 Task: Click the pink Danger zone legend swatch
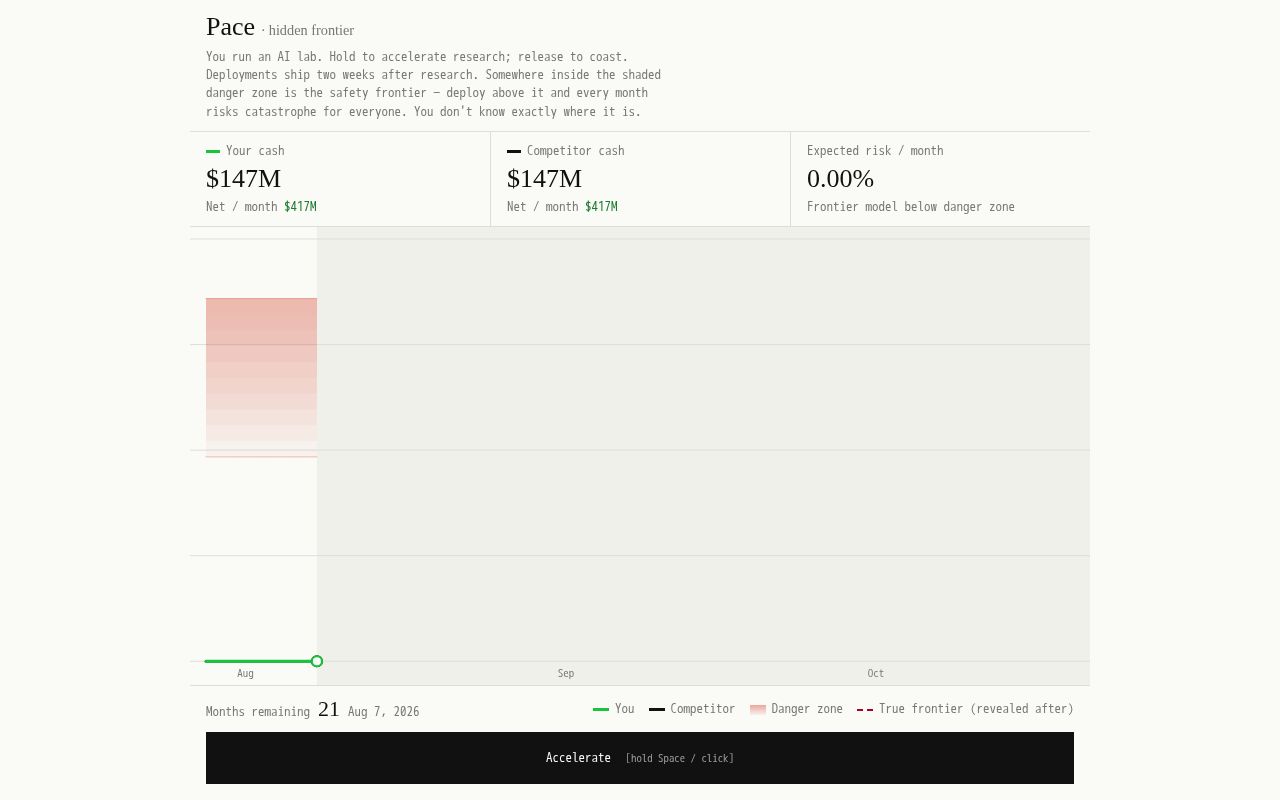(758, 709)
